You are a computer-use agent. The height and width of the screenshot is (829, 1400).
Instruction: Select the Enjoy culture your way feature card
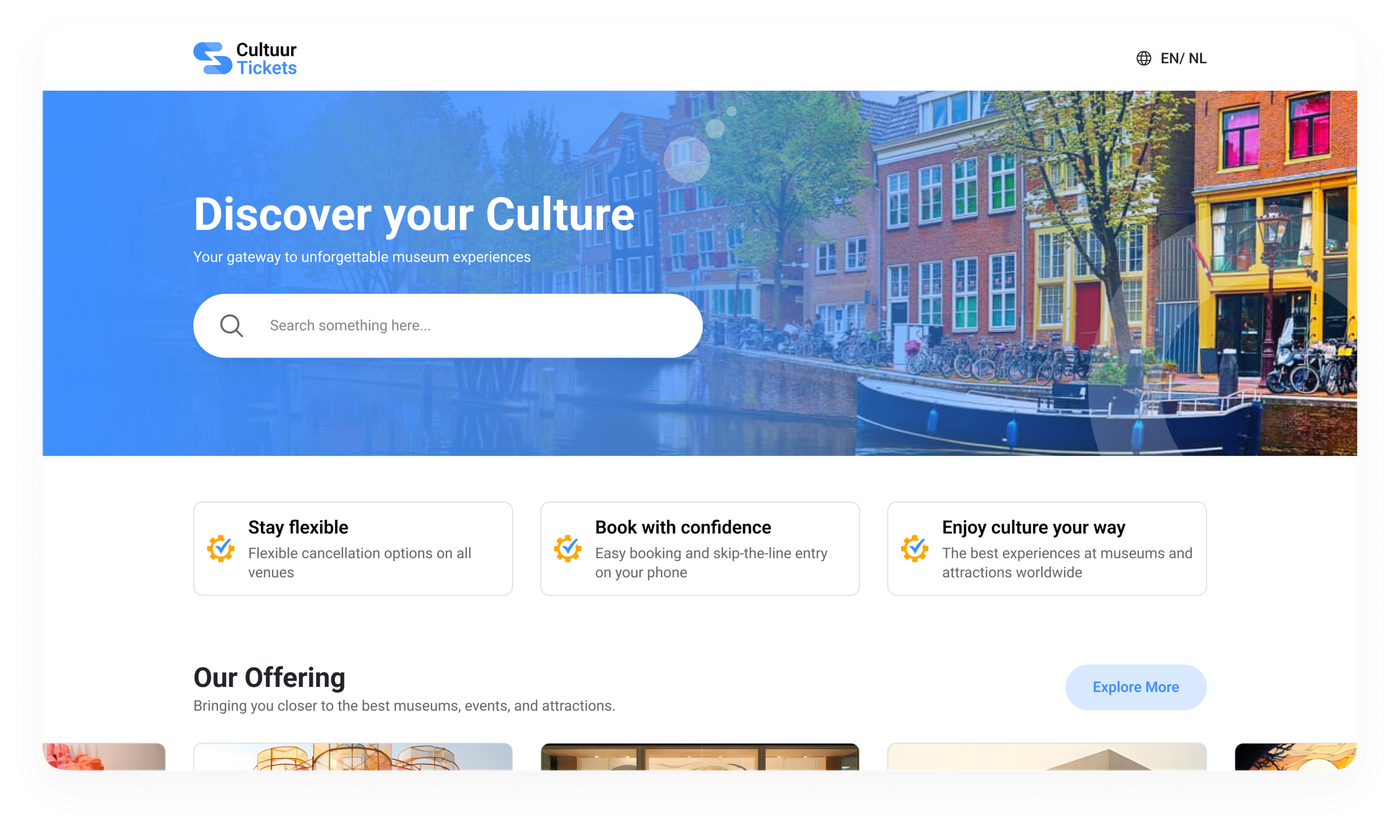coord(1046,548)
